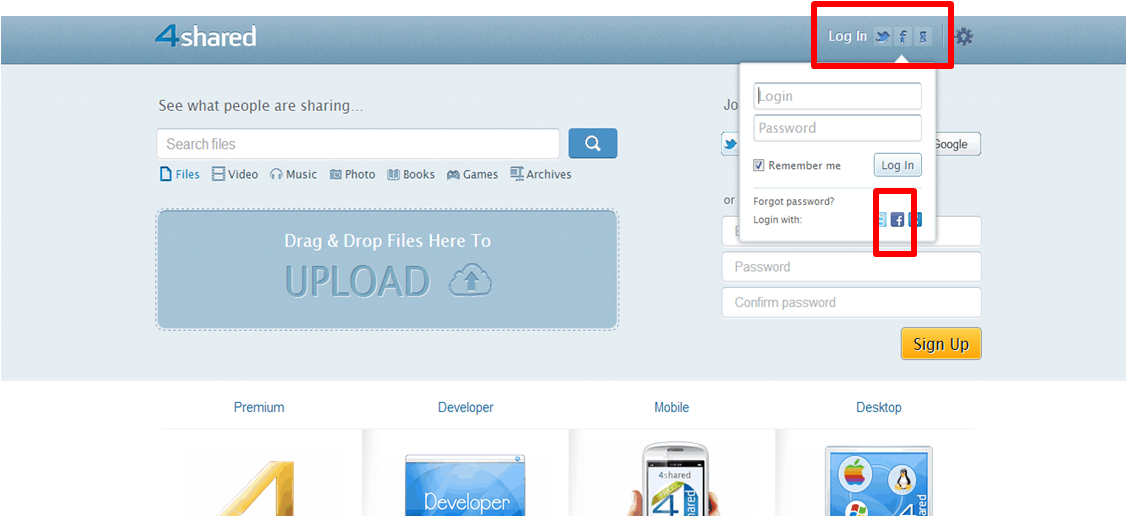The width and height of the screenshot is (1127, 517).
Task: Open the Mobile link
Action: tap(671, 407)
